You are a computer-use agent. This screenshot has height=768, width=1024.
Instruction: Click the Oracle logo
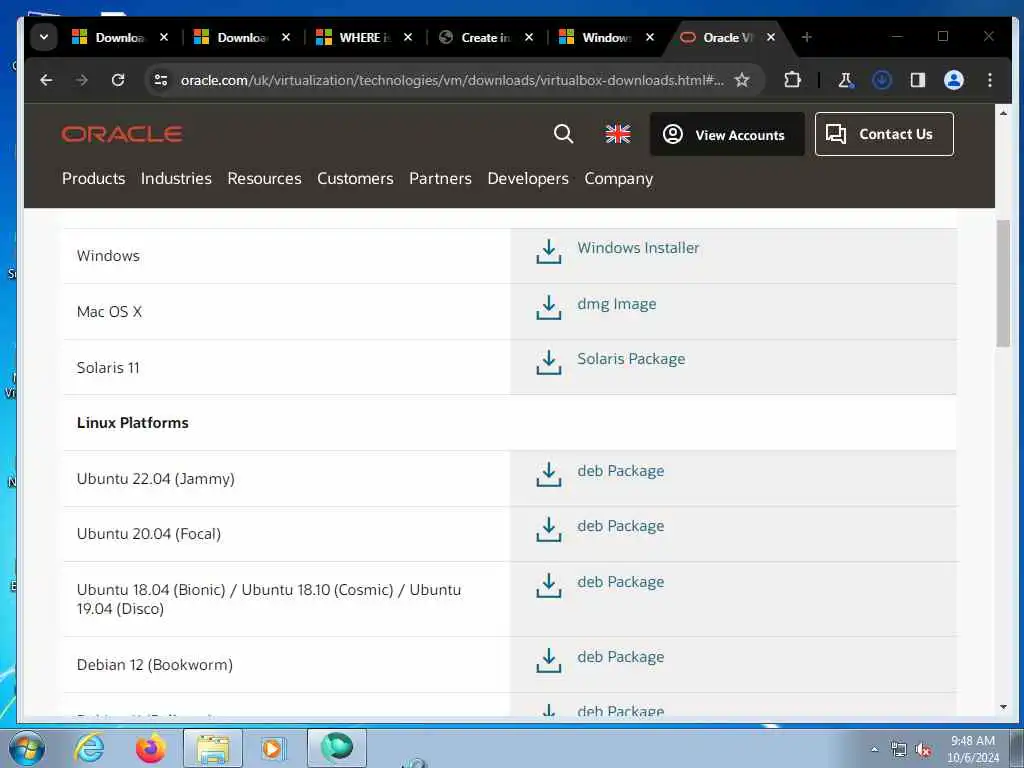121,134
